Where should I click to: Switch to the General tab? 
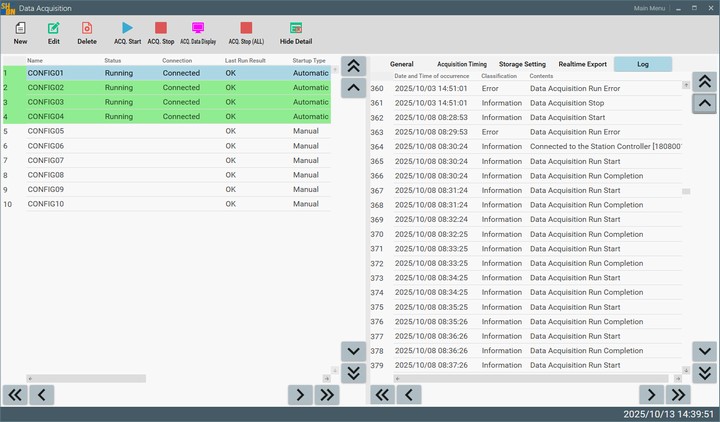[401, 64]
